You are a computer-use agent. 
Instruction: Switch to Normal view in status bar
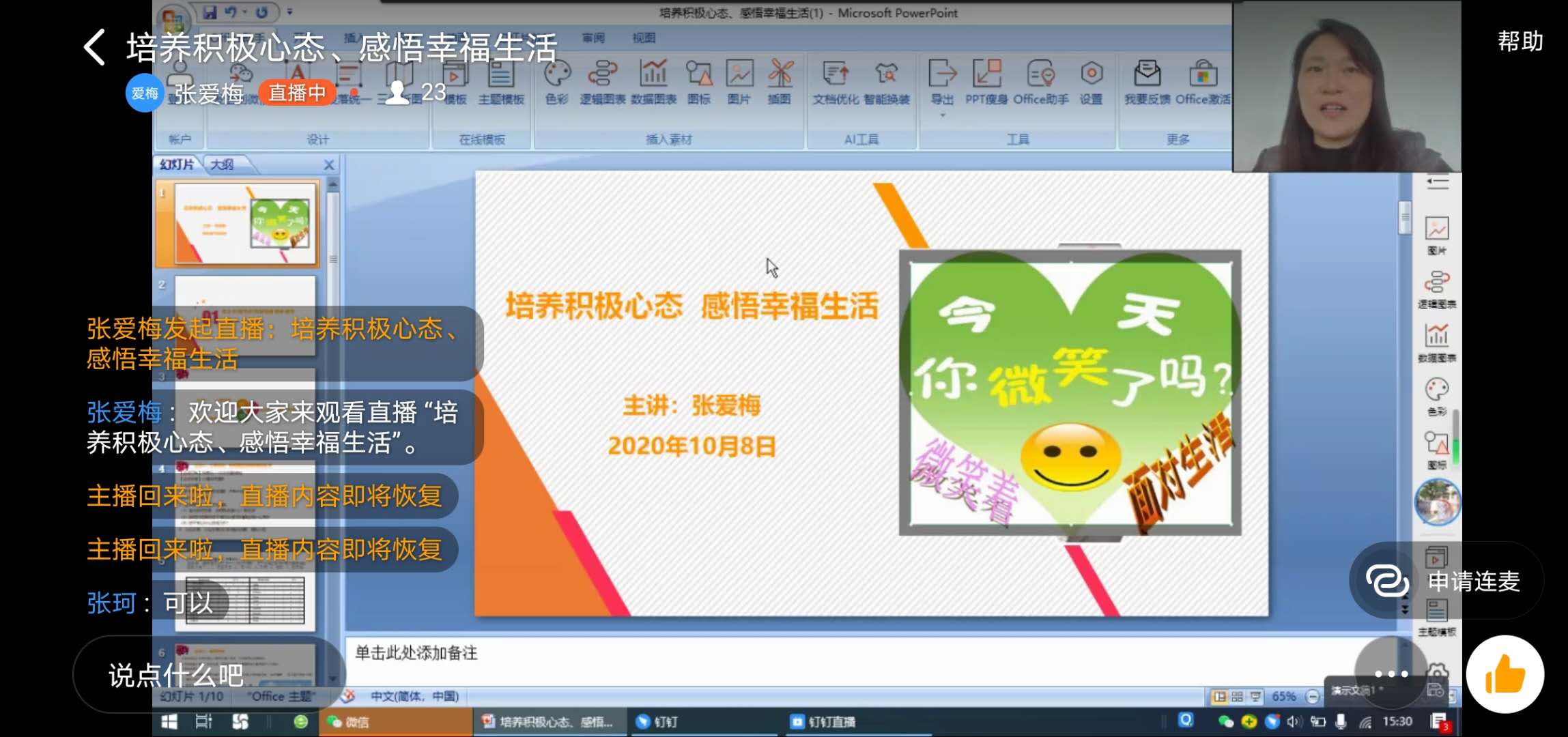click(1219, 697)
